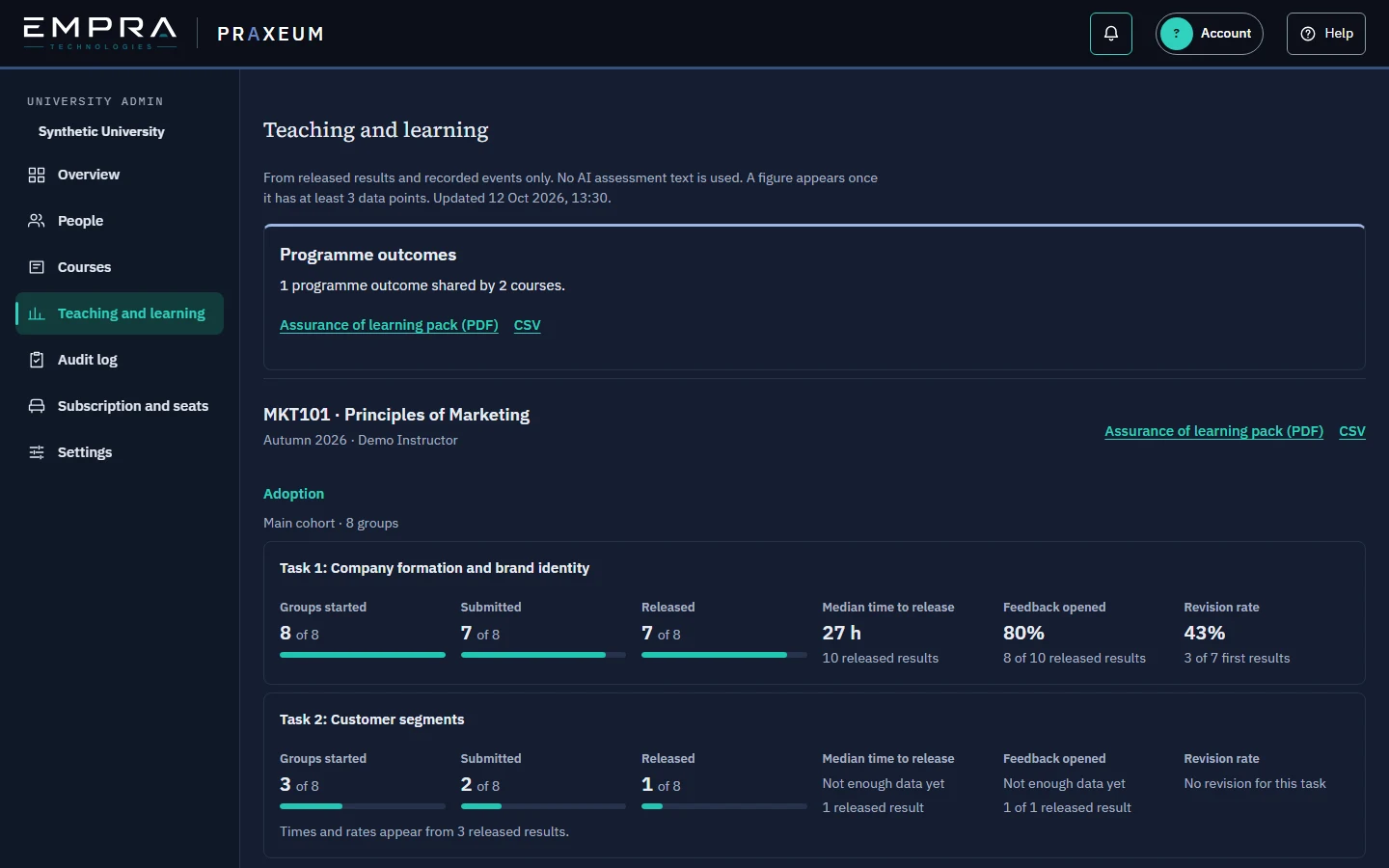The image size is (1389, 868).
Task: Select Audit log menu item
Action: tap(120, 360)
